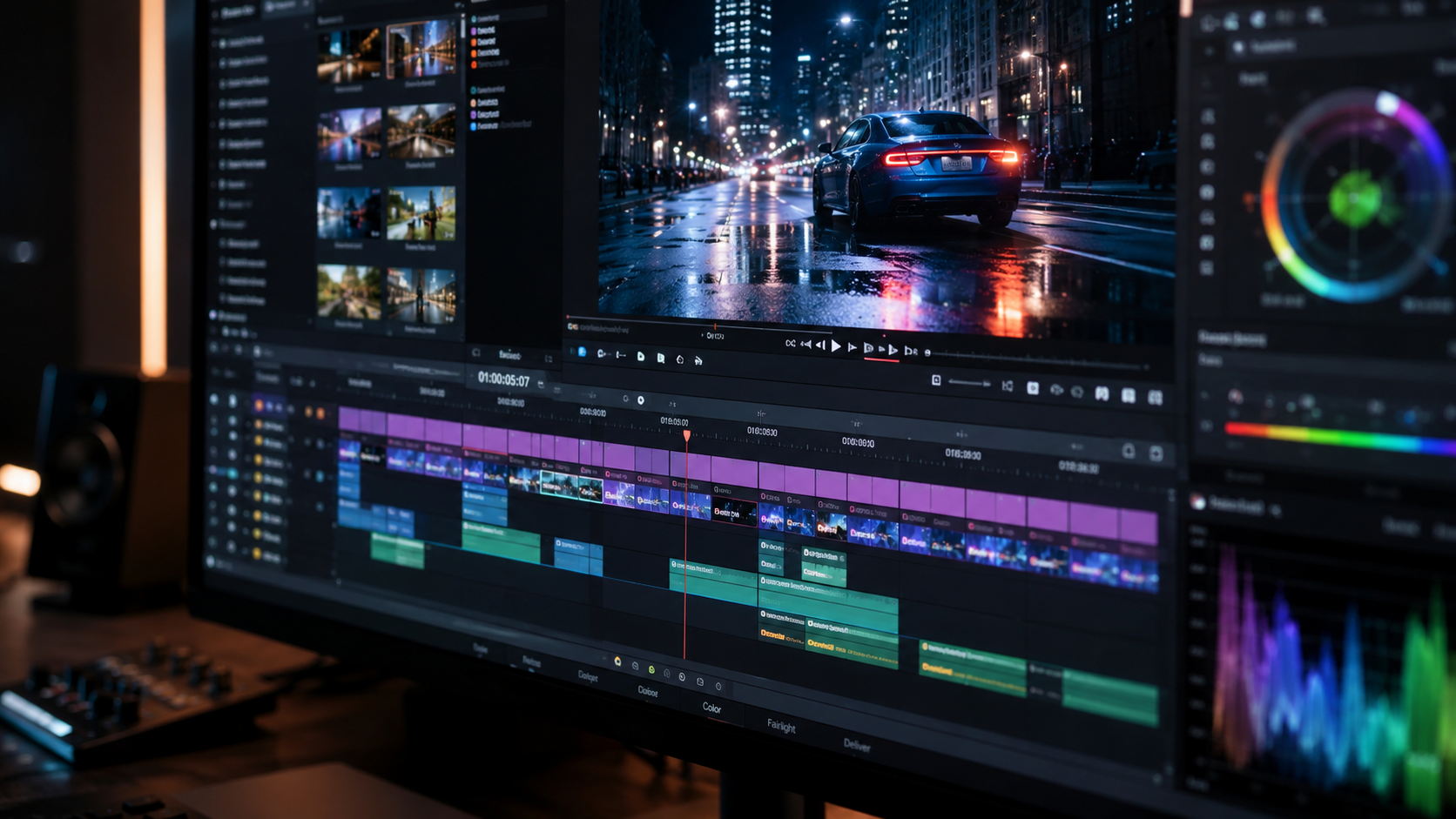Switch to the Color page tab
This screenshot has width=1456, height=819.
tap(712, 708)
